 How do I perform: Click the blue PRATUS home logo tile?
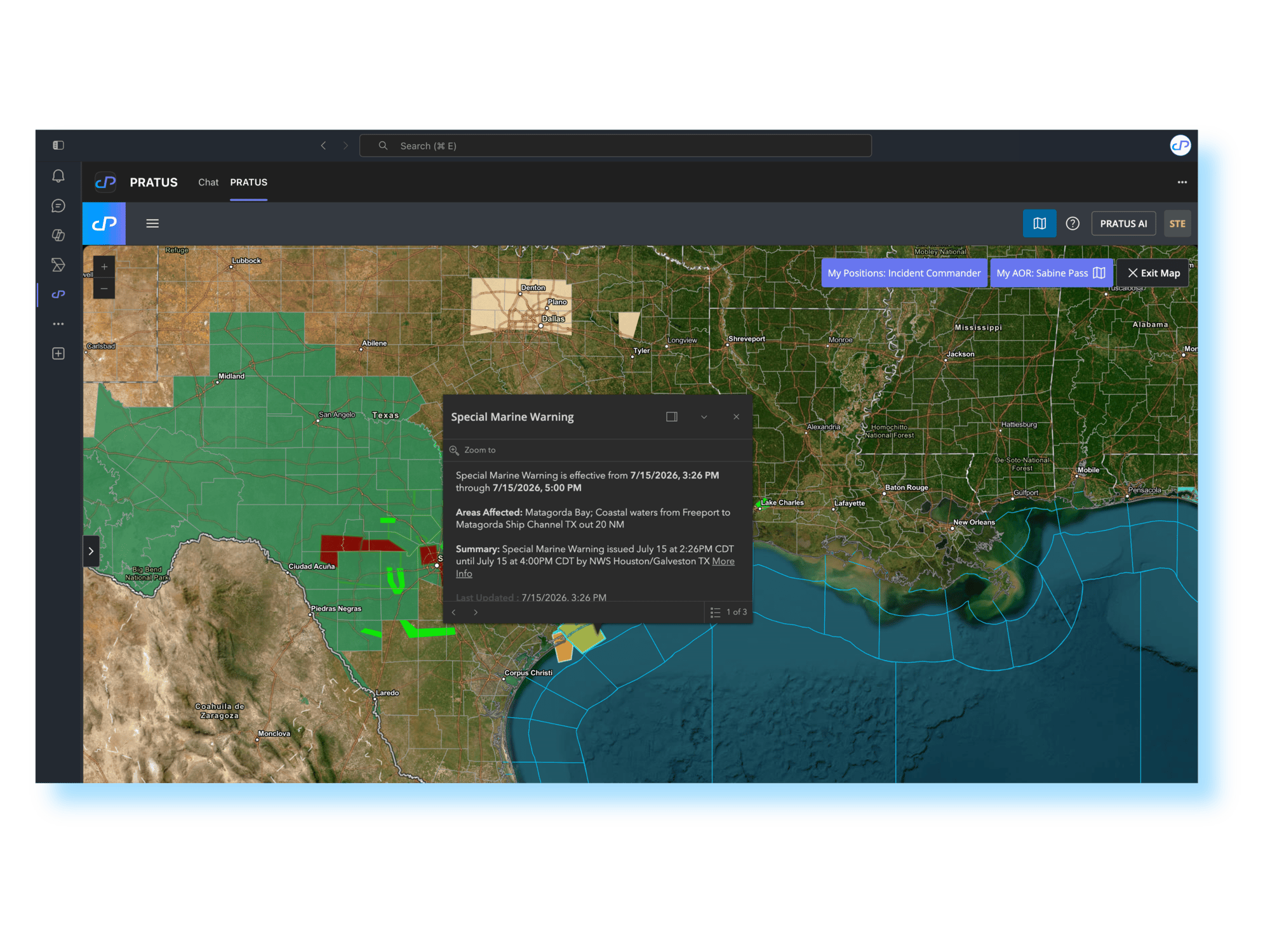[104, 223]
